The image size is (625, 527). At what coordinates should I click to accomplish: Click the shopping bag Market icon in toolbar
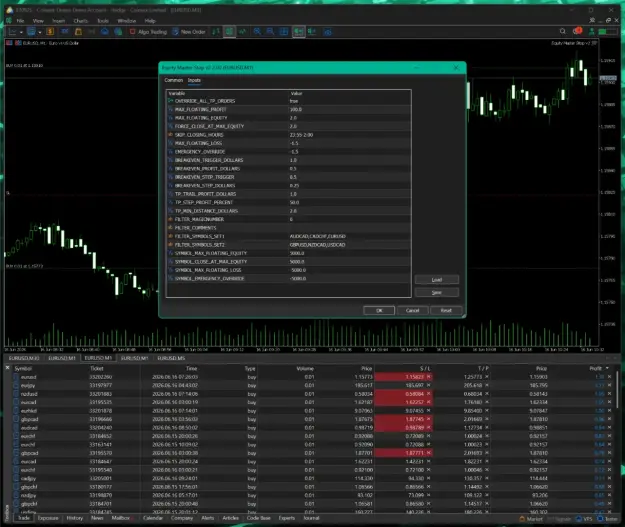(x=79, y=31)
